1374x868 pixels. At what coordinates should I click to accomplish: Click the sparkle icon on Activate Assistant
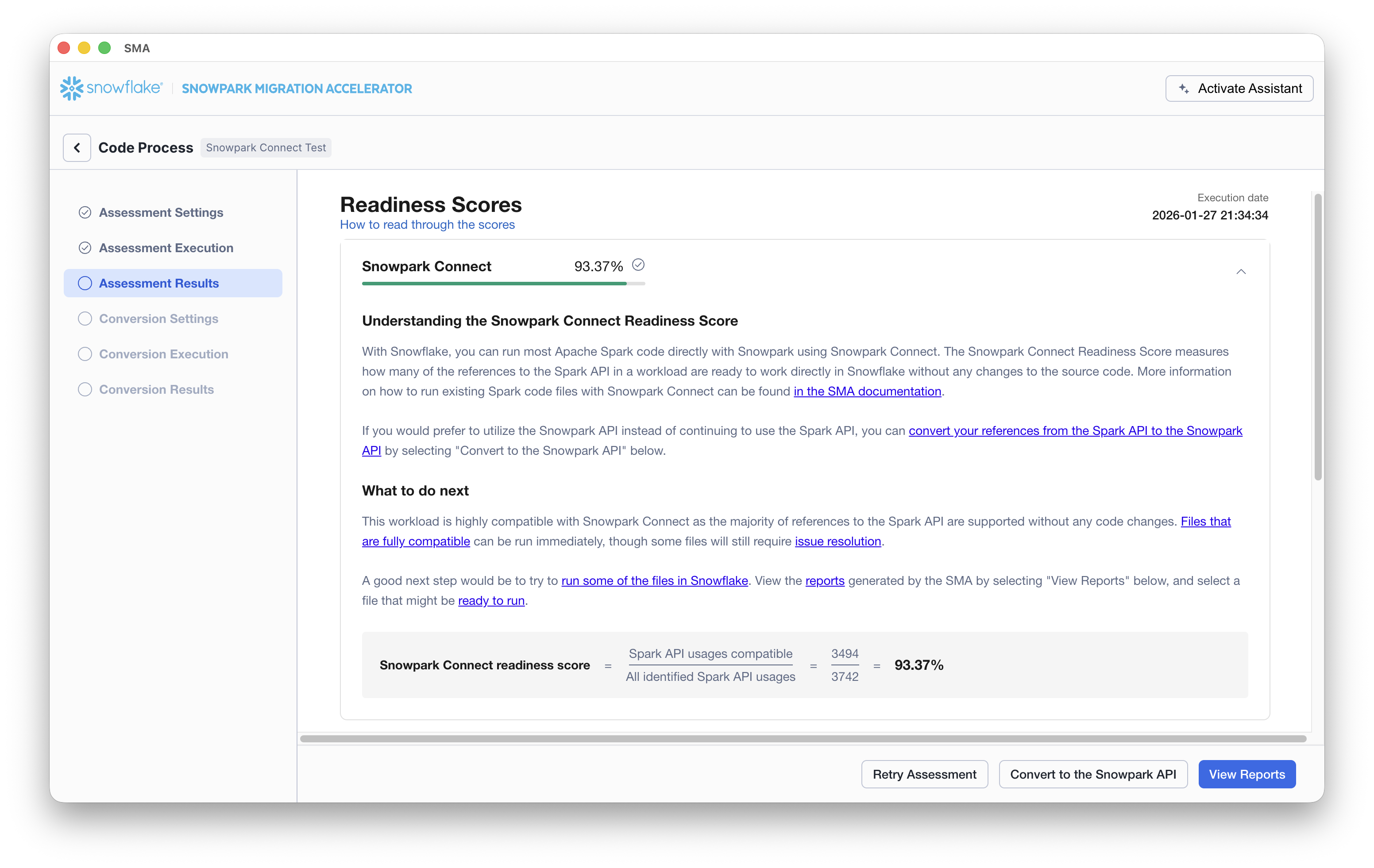(1185, 88)
